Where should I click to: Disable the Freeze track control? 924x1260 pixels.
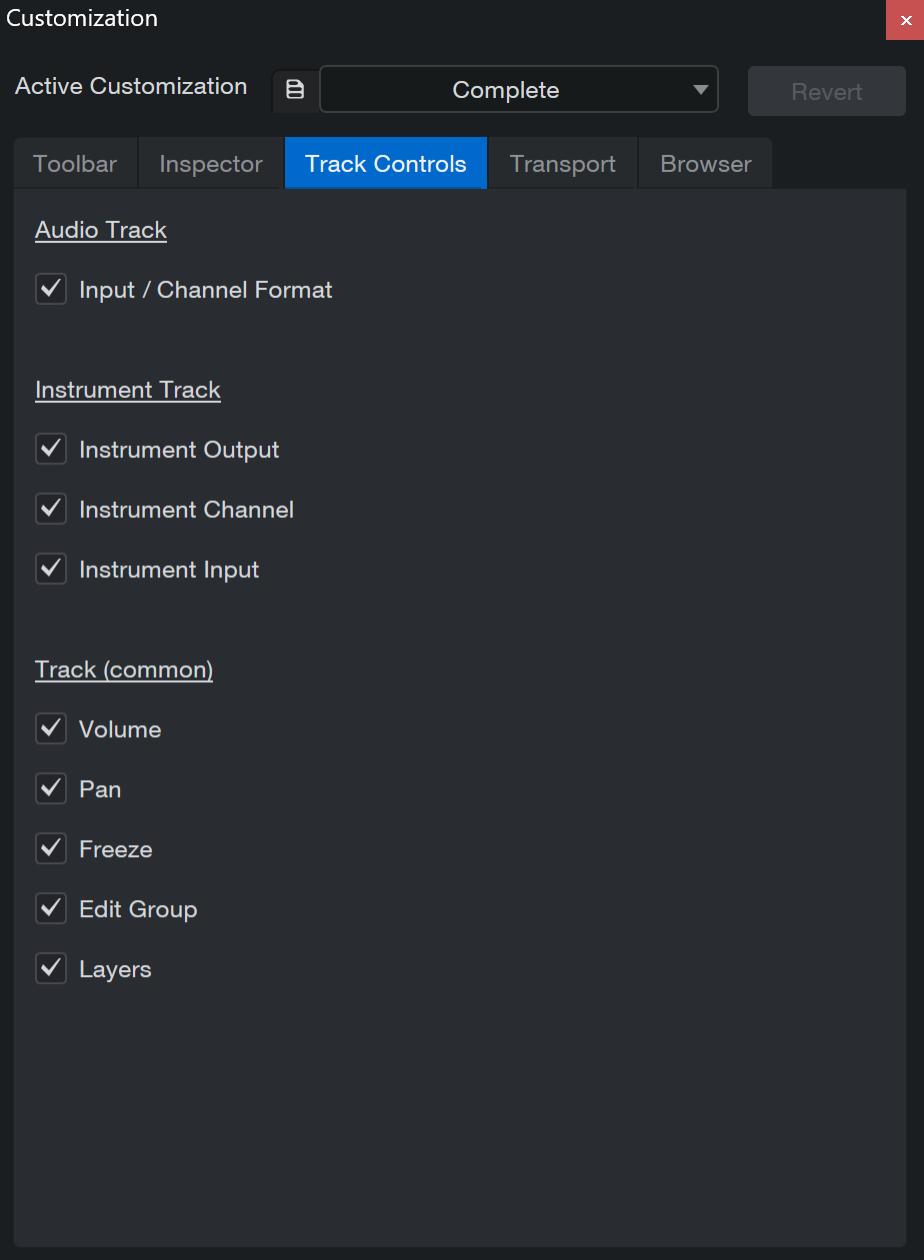(51, 850)
